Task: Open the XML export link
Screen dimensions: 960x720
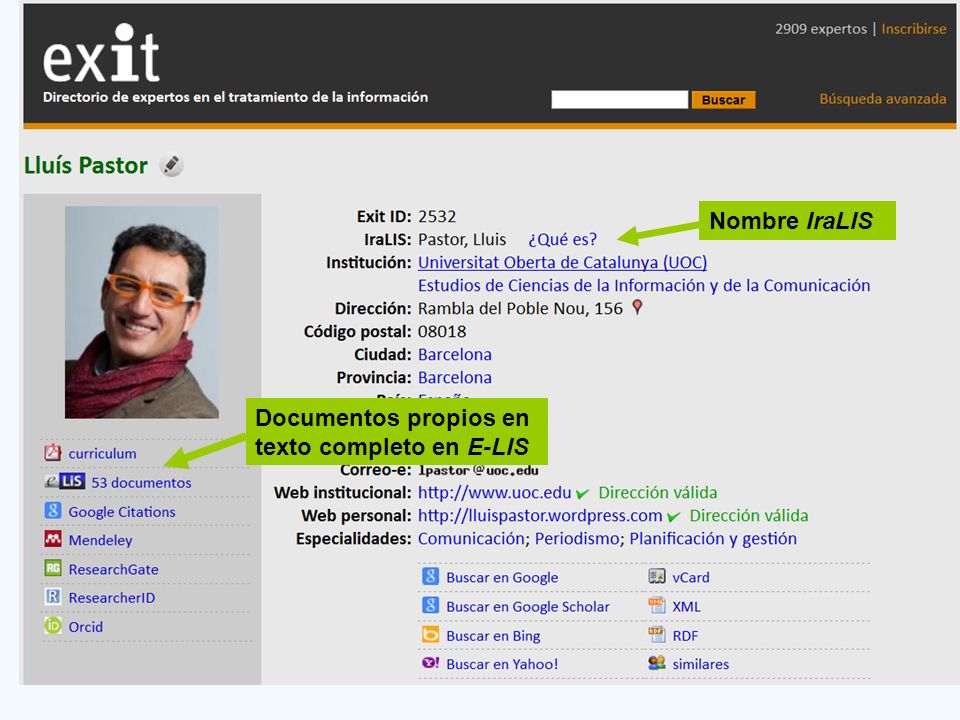Action: (686, 607)
